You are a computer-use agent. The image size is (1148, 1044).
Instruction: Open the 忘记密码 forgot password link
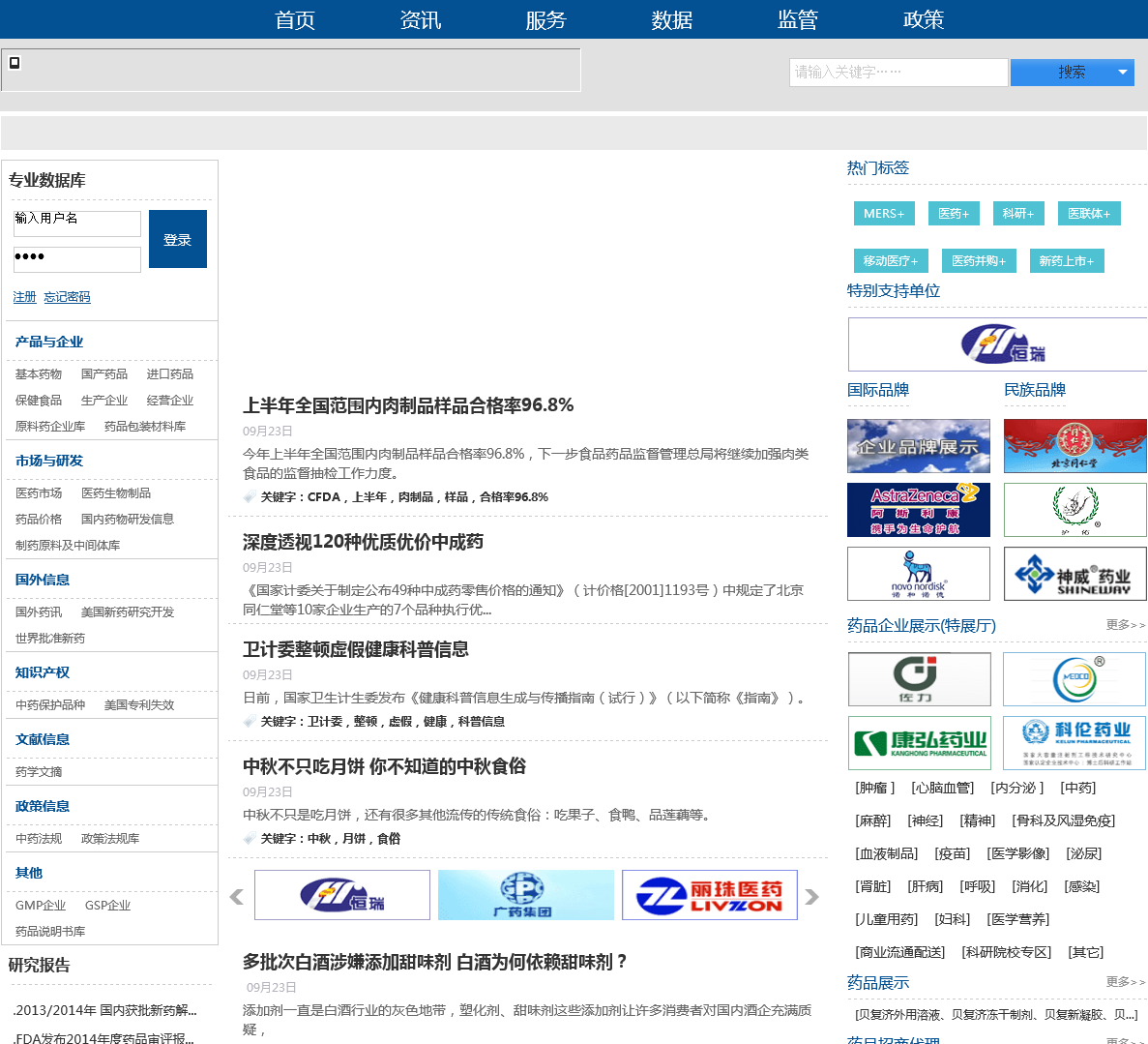(68, 297)
